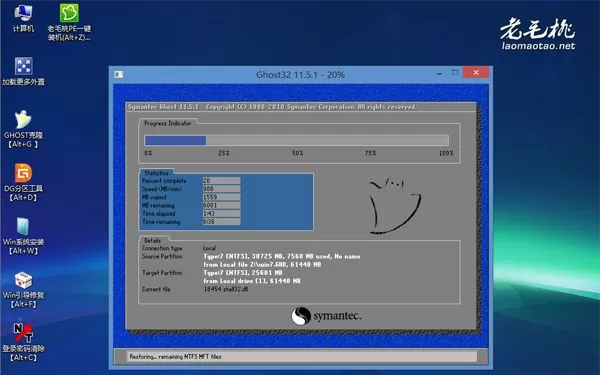The height and width of the screenshot is (375, 600).
Task: Click the ghost mascot drawing
Action: click(394, 205)
